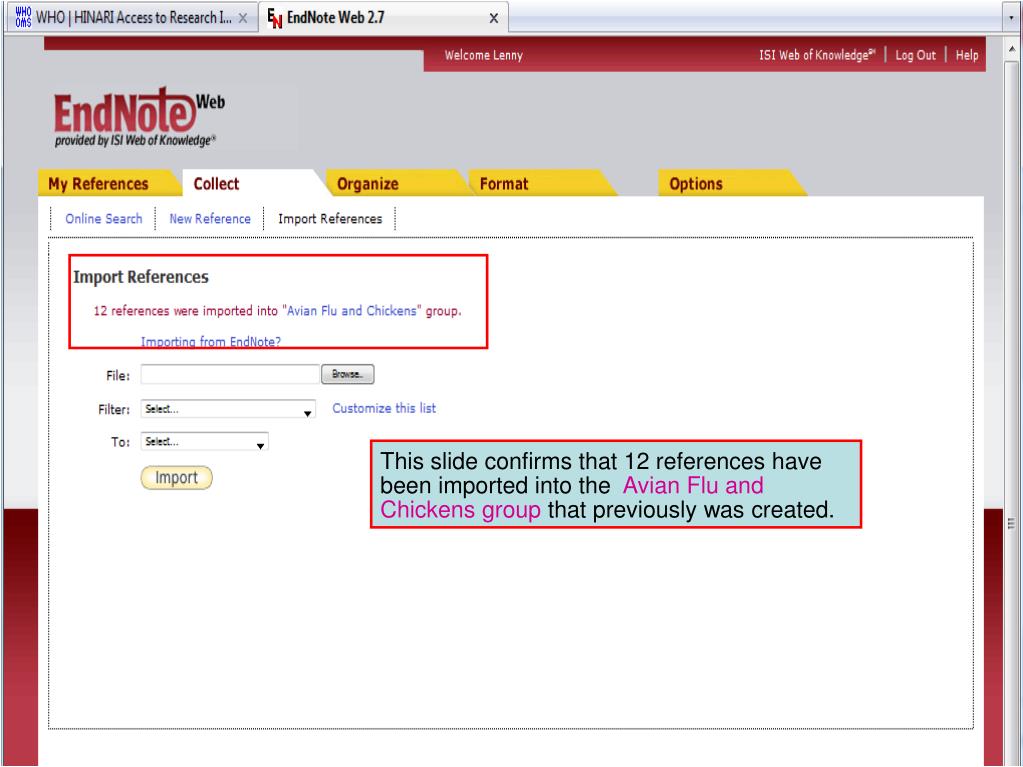Open the "Avian Flu and Chickens" group link
The width and height of the screenshot is (1023, 767).
click(352, 311)
